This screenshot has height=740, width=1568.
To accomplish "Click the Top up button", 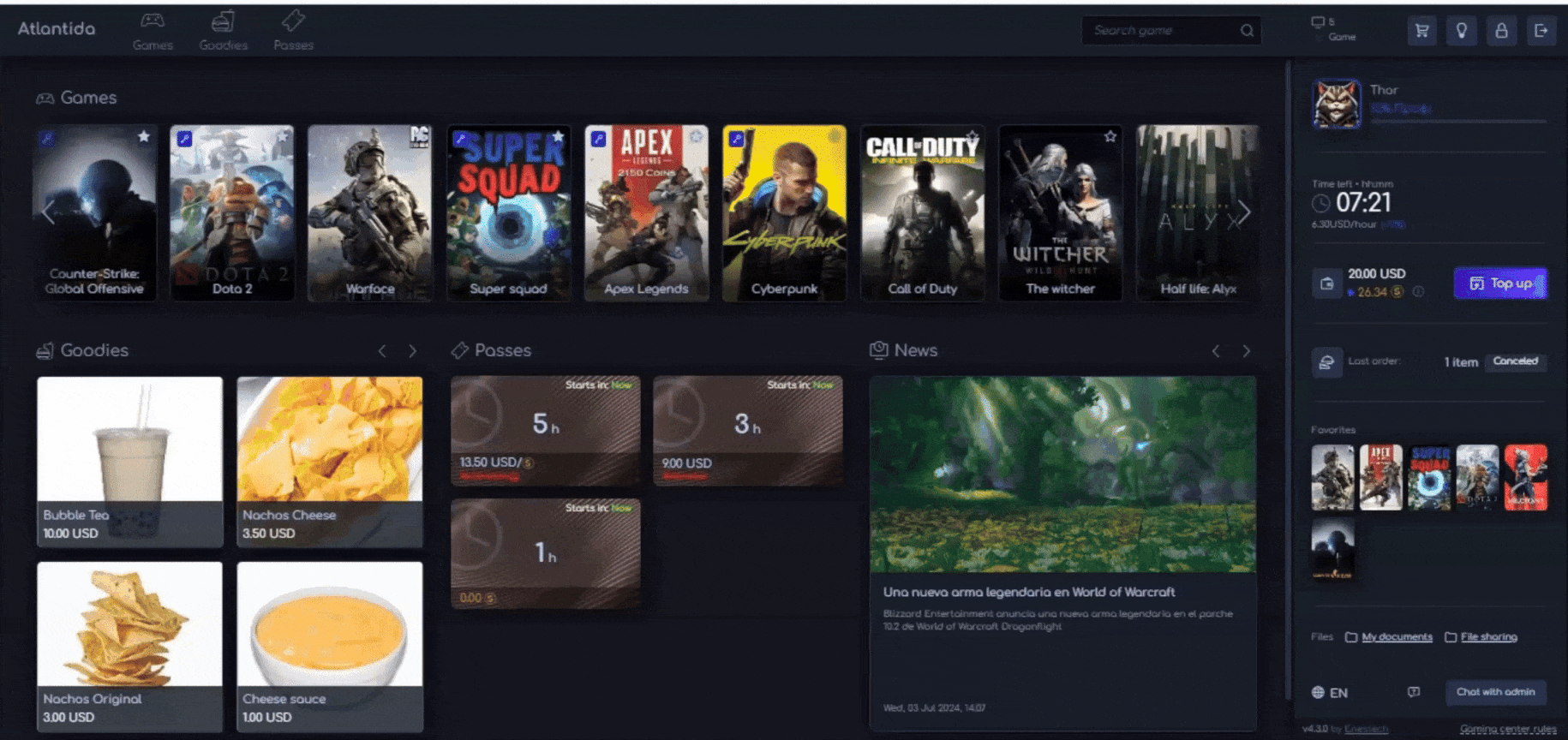I will pos(1500,283).
